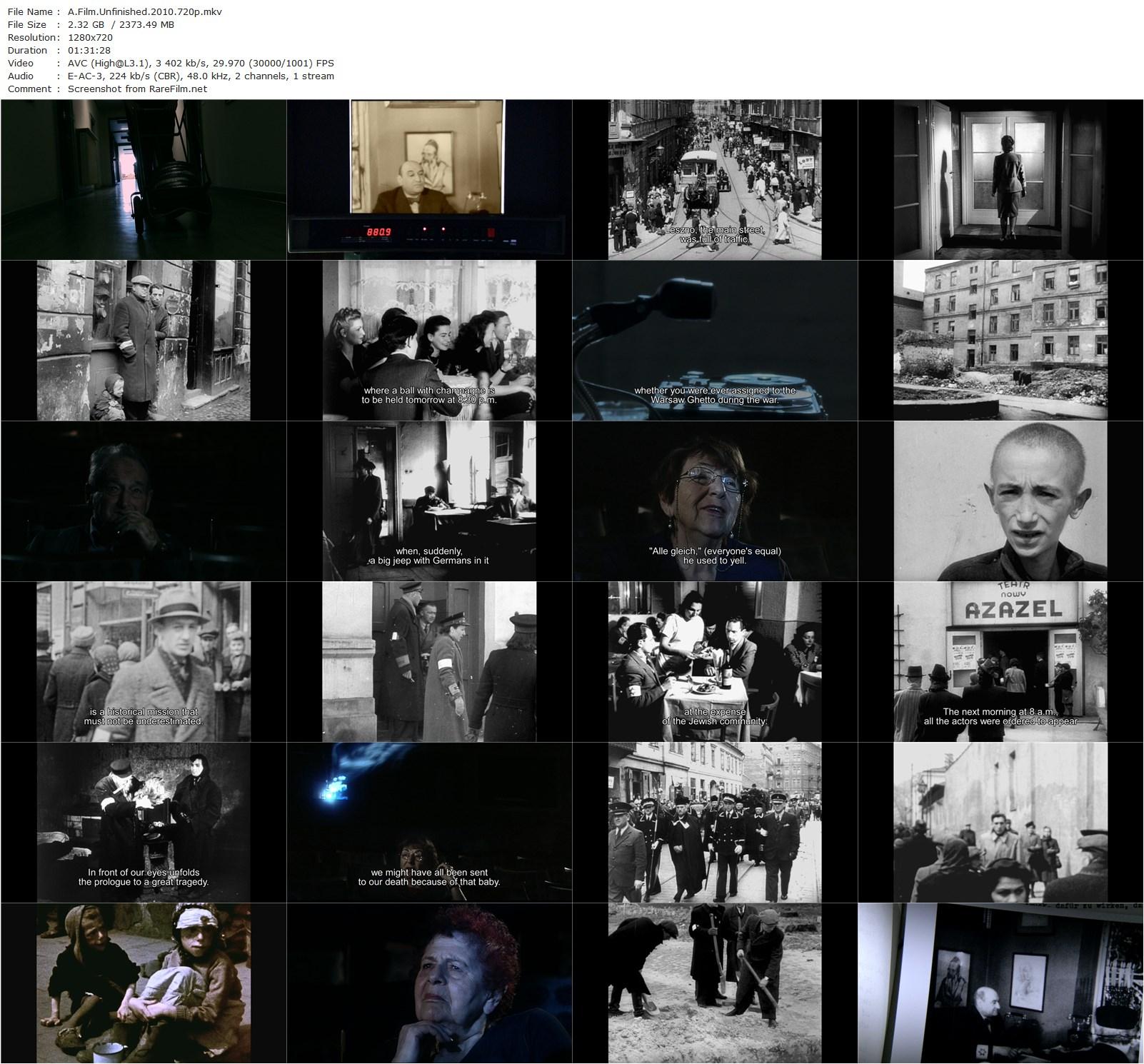Open the frame of men digging with shovels
Viewport: 1144px width, 1064px height.
(714, 983)
